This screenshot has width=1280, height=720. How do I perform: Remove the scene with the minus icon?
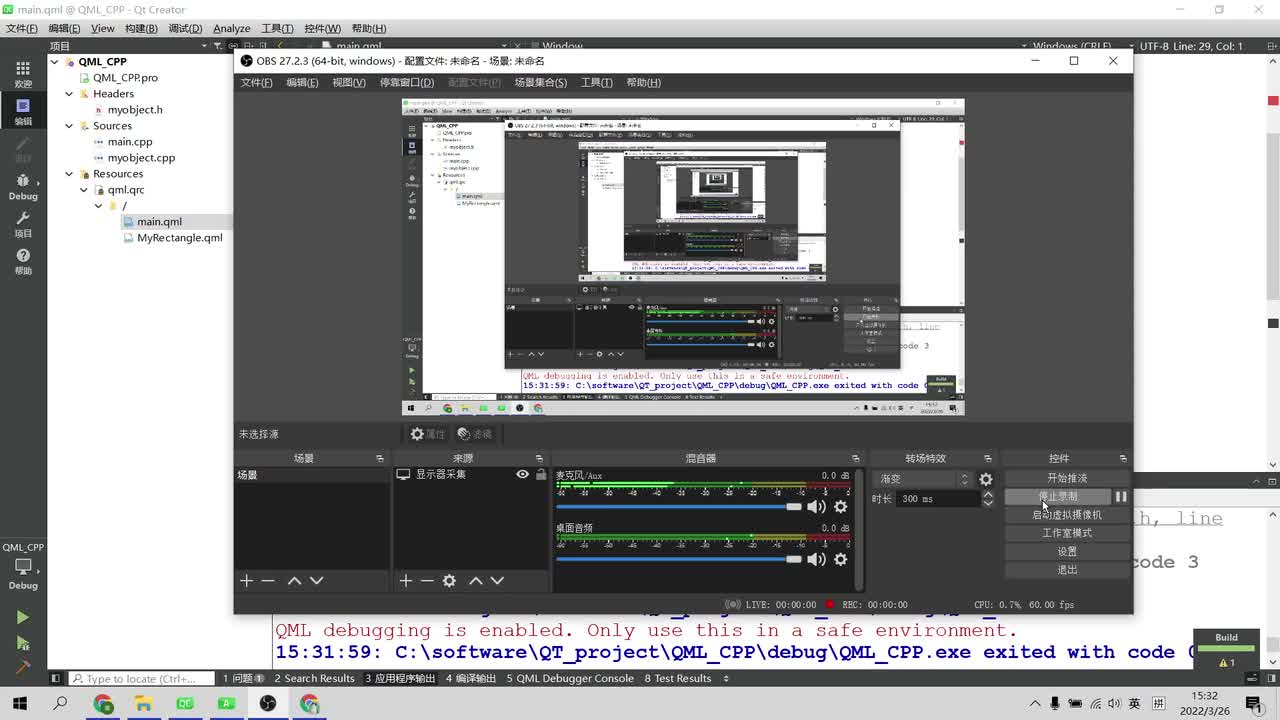(x=268, y=580)
